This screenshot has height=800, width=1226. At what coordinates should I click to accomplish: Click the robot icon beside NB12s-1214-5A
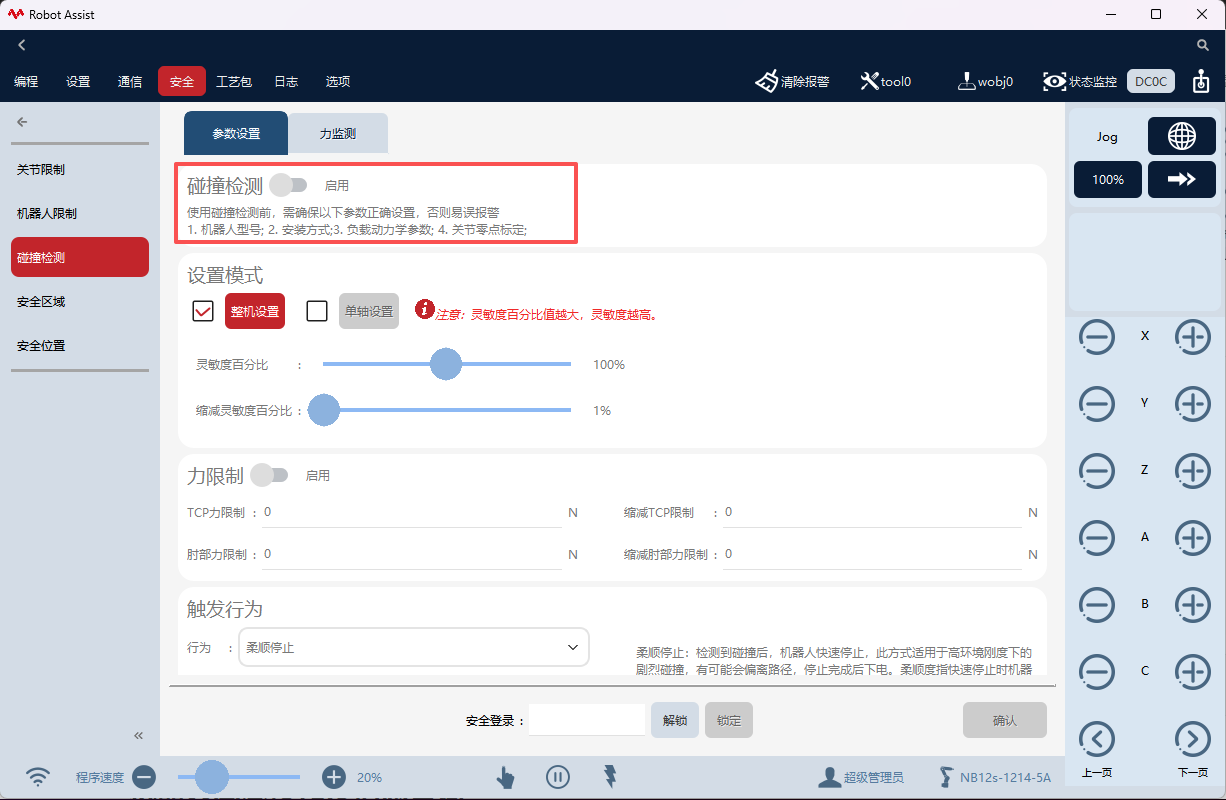944,776
